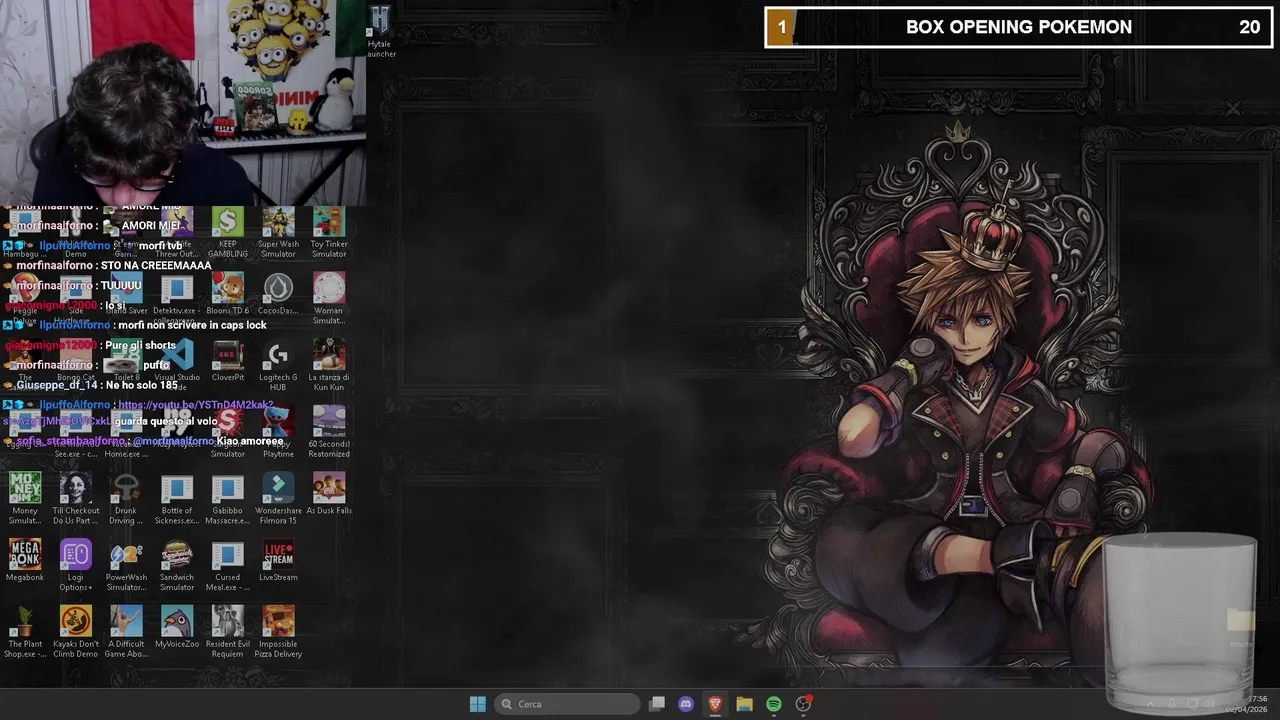Open OBS Studio from the taskbar

click(x=803, y=704)
